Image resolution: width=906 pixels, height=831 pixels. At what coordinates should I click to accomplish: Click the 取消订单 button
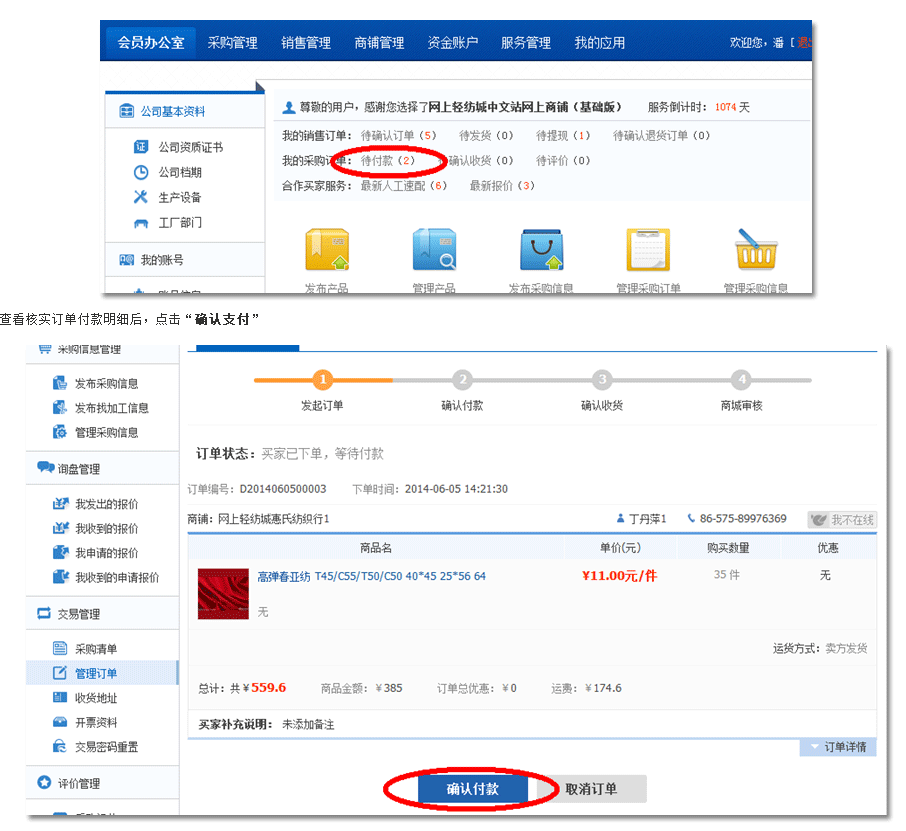click(x=591, y=789)
